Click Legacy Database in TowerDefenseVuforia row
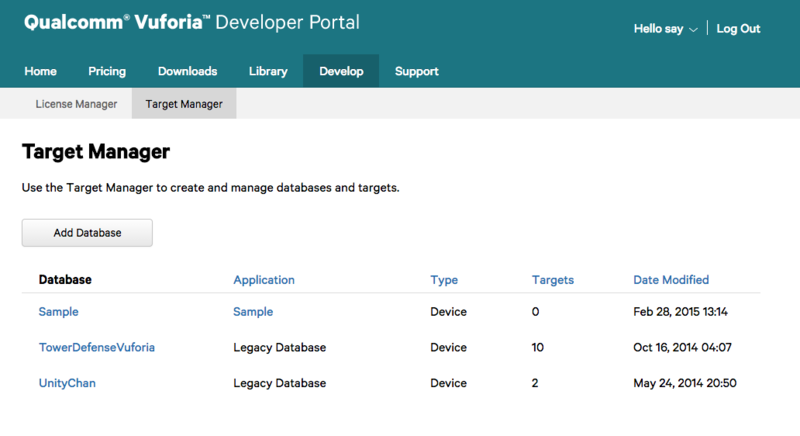 (x=280, y=347)
